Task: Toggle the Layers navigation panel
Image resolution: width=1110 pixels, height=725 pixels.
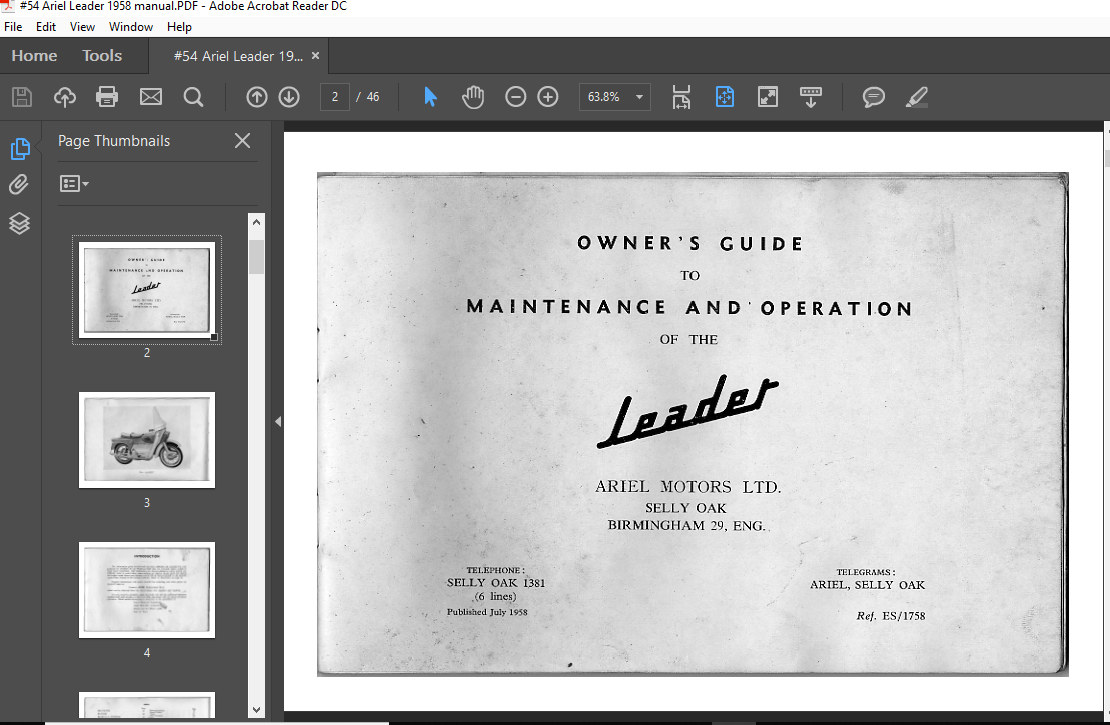Action: pyautogui.click(x=20, y=223)
